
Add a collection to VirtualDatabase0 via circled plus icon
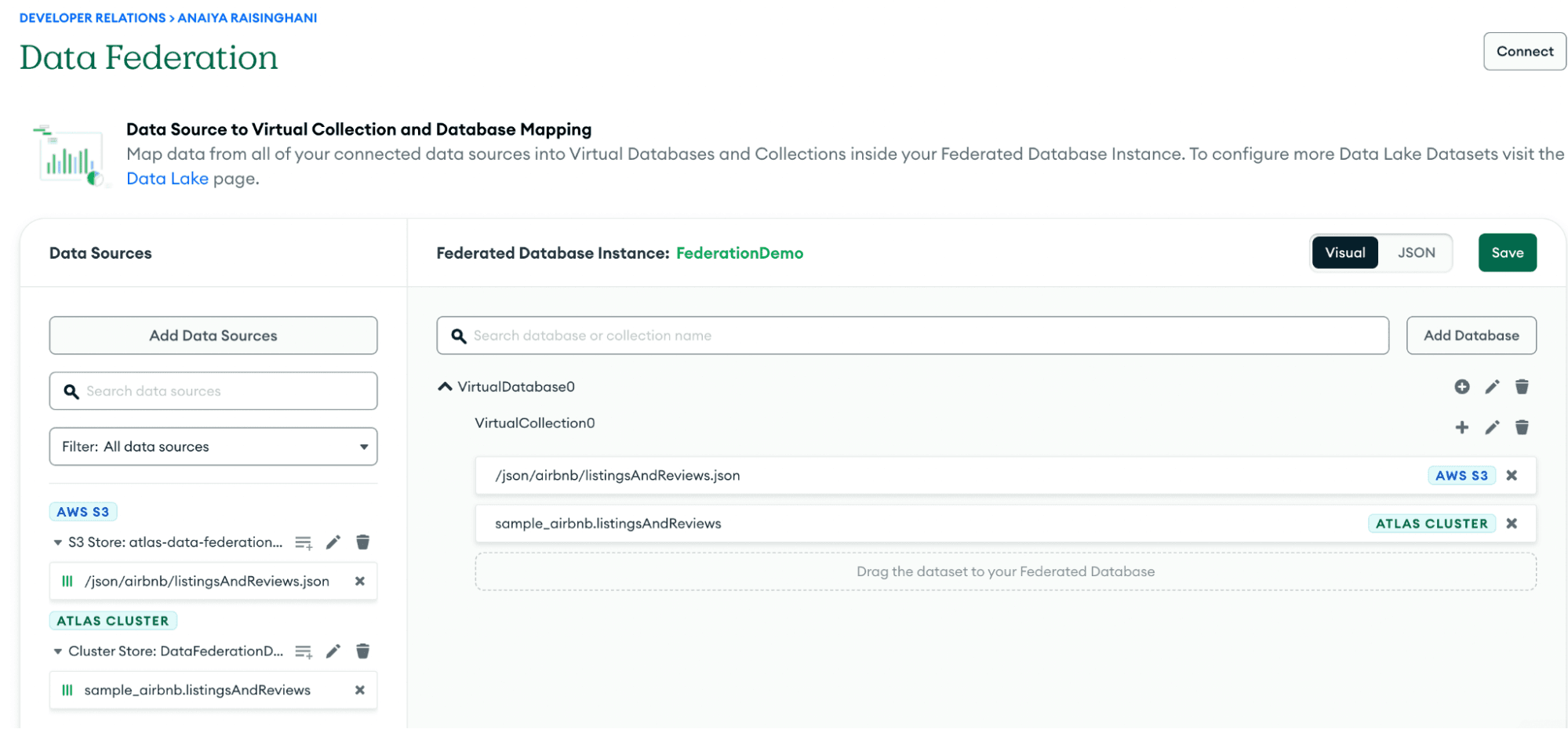1461,386
